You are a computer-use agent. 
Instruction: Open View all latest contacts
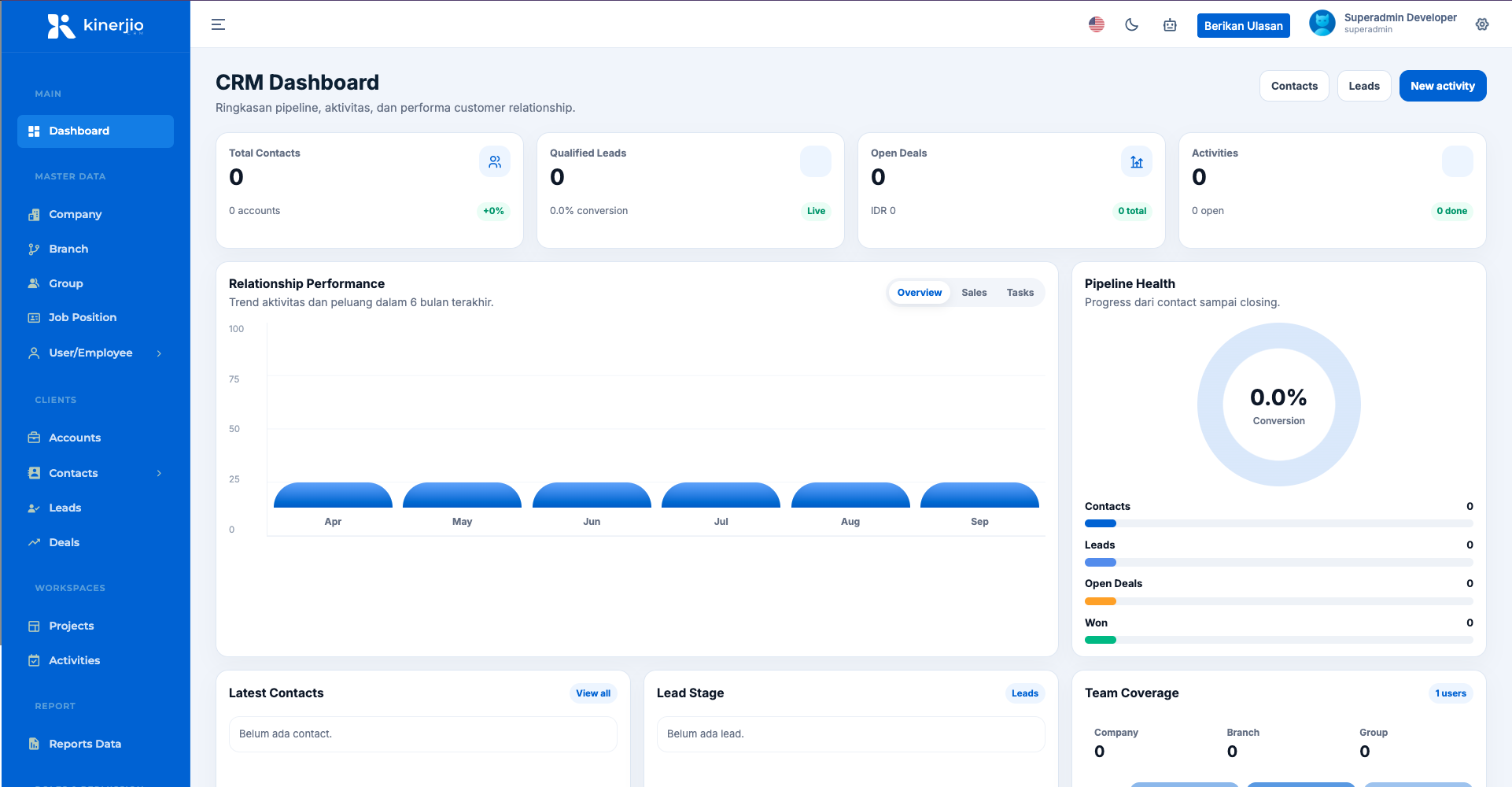(x=593, y=693)
